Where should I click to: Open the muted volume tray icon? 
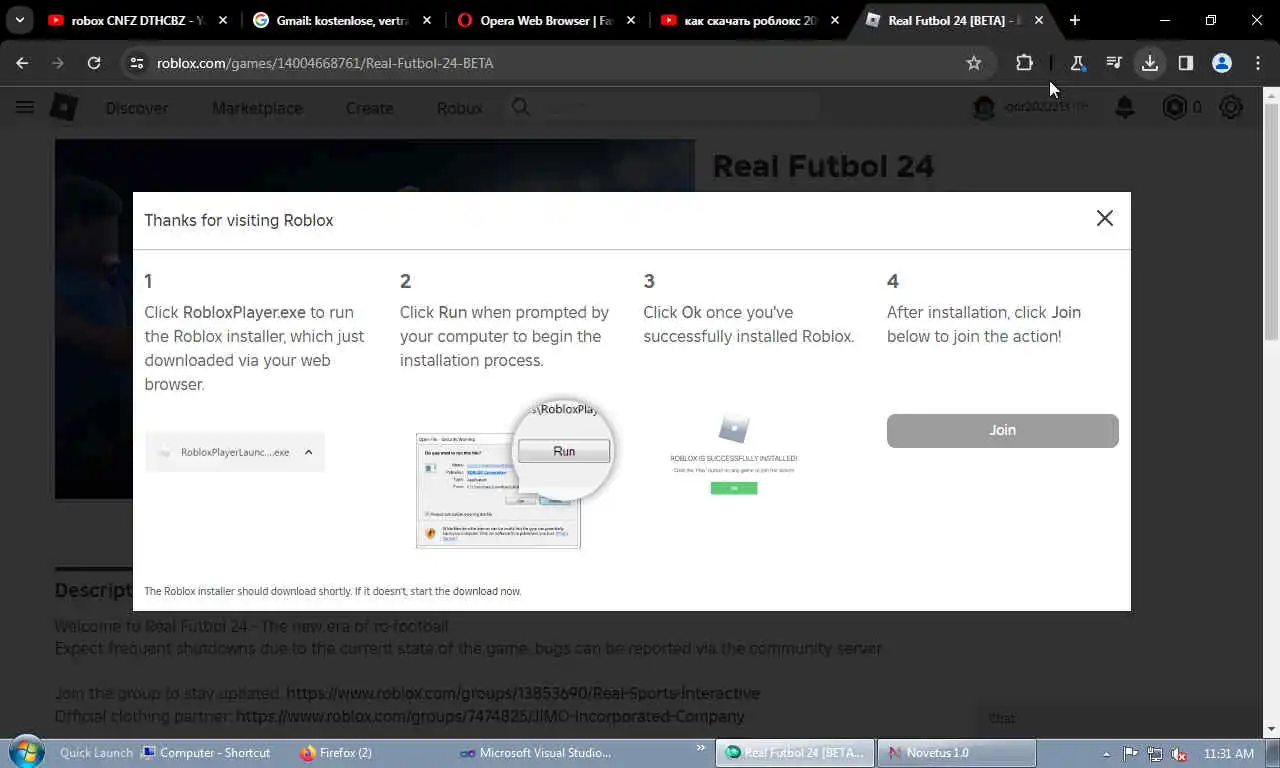click(1180, 754)
